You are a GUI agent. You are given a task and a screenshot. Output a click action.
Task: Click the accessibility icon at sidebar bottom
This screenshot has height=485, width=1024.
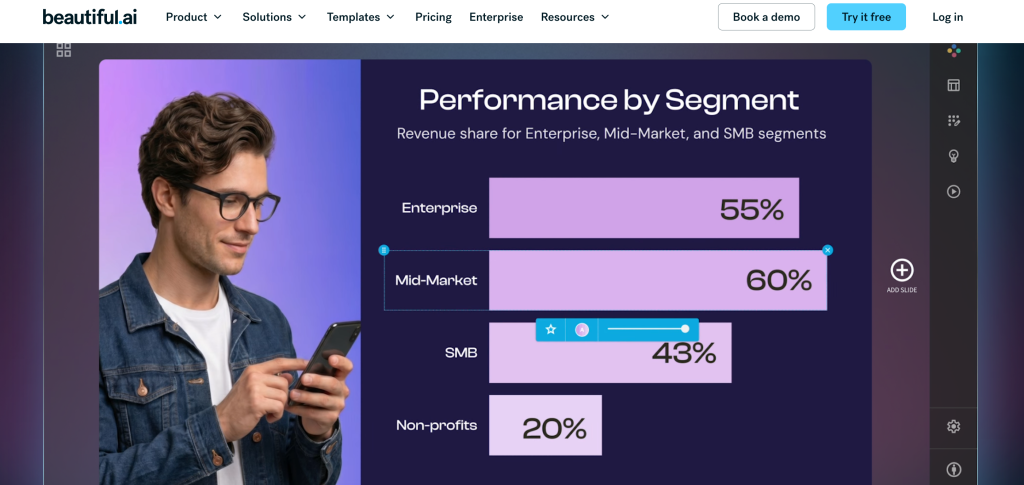coord(953,469)
